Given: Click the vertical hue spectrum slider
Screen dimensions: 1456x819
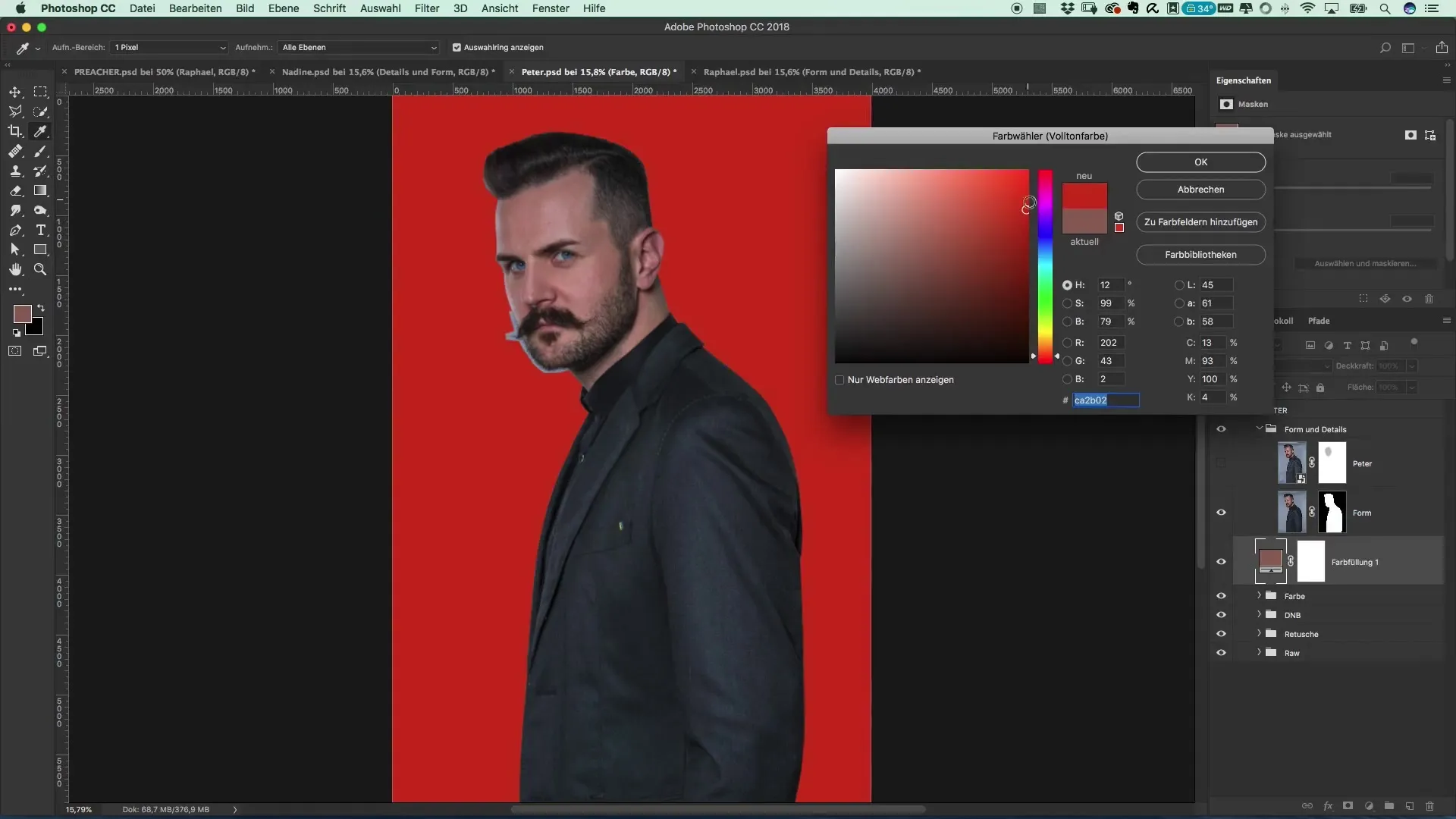Looking at the screenshot, I should coord(1045,266).
